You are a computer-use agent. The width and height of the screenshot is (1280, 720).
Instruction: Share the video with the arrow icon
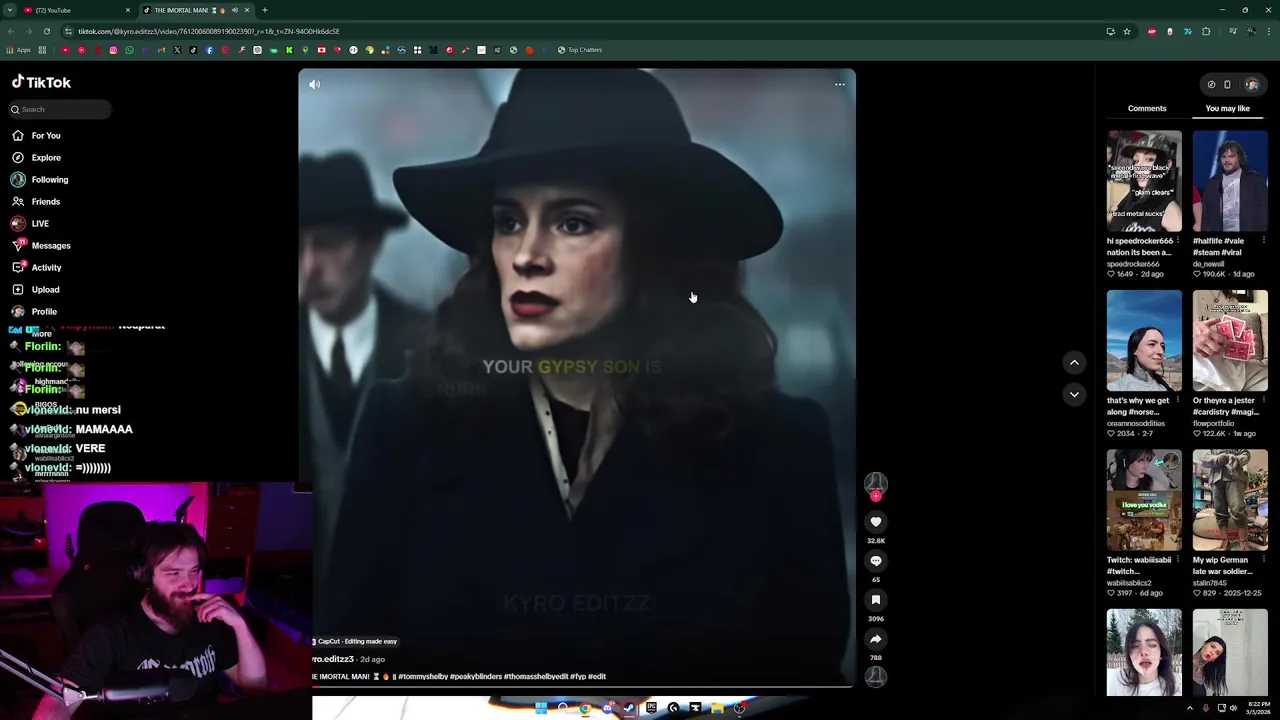[875, 639]
